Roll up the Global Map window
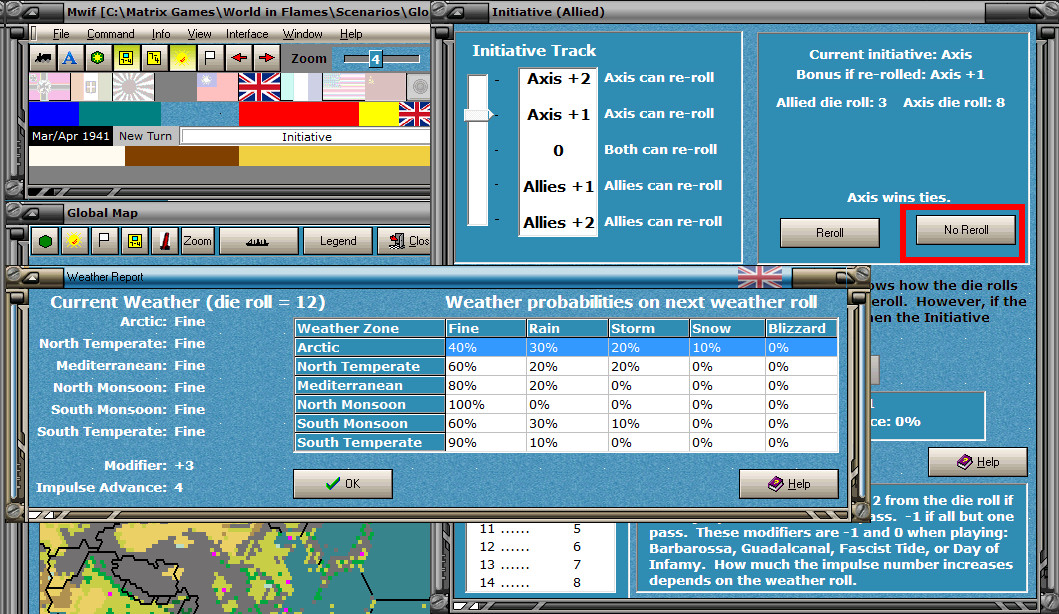1059x614 pixels. point(32,213)
